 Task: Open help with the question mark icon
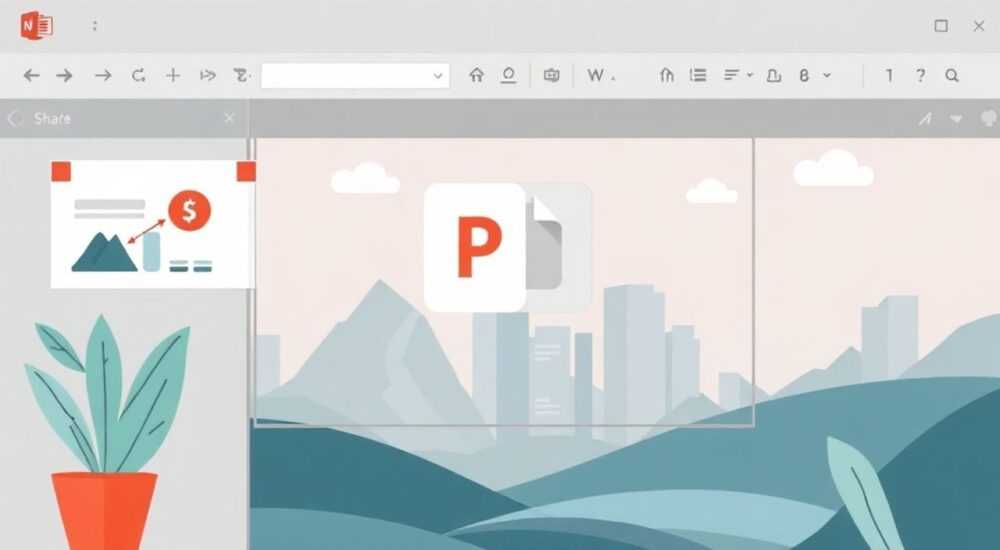pos(921,76)
